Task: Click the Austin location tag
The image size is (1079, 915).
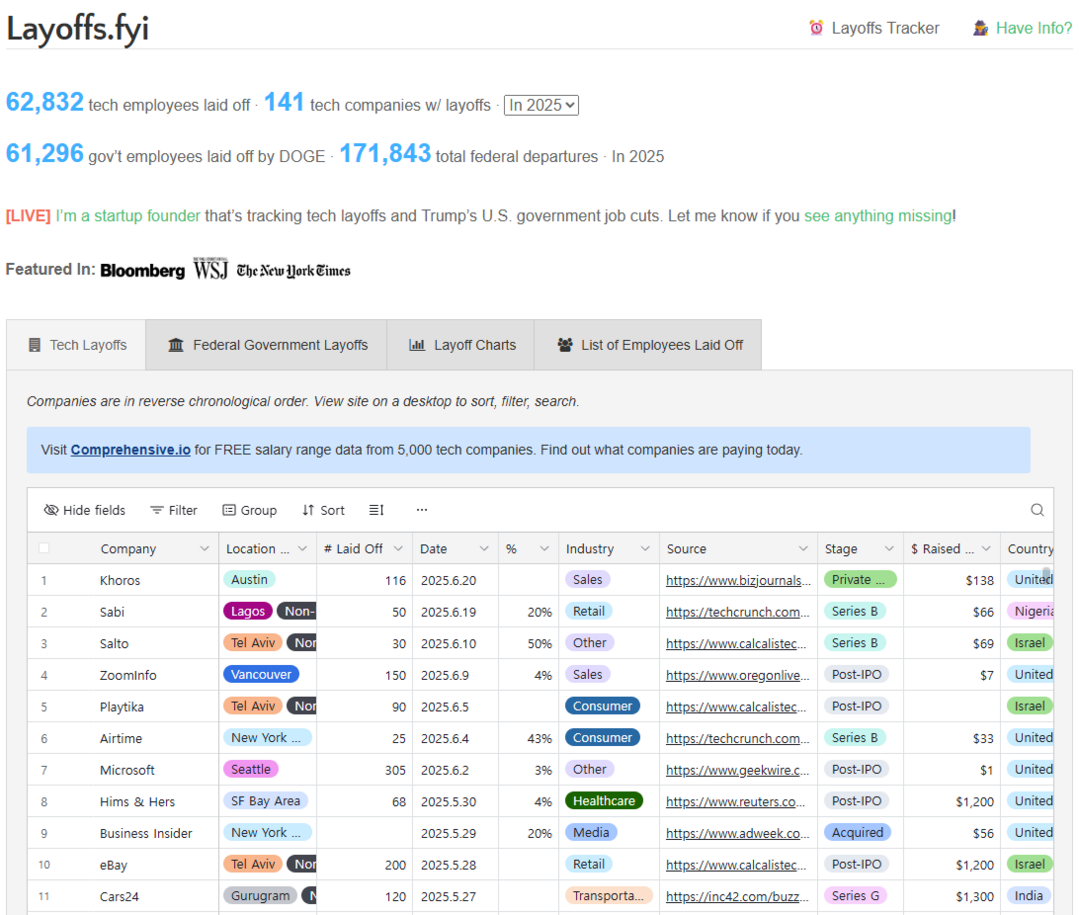Action: 249,579
